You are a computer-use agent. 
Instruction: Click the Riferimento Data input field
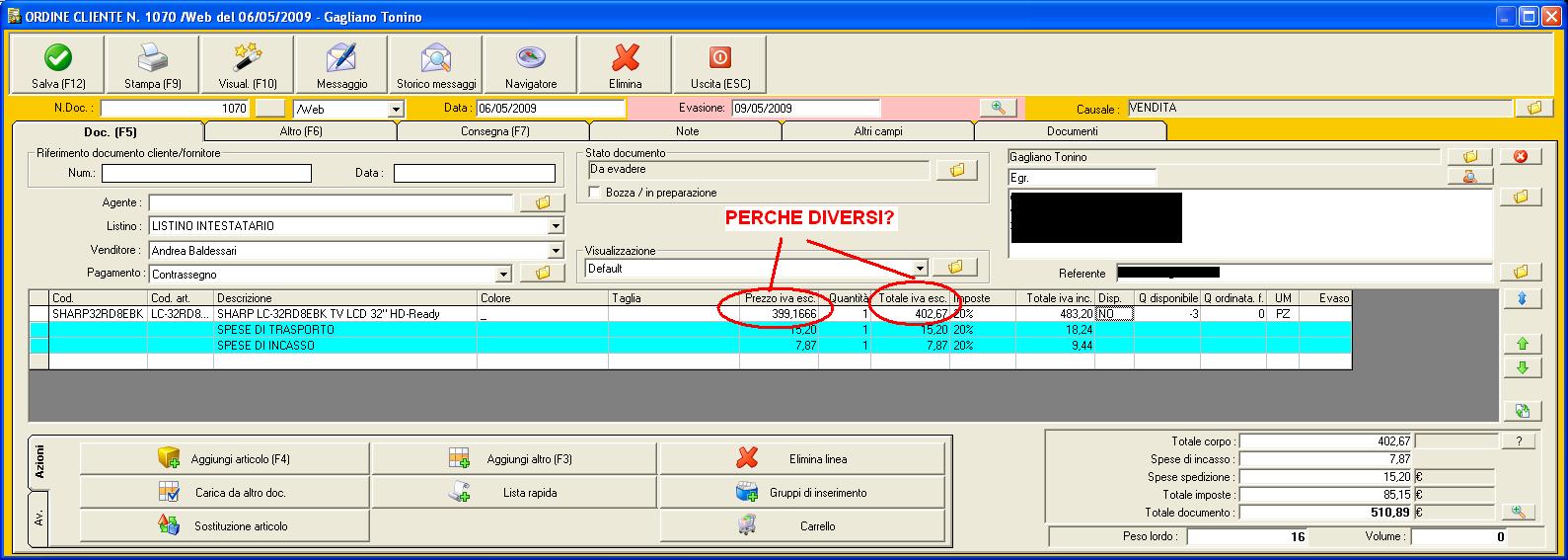pos(475,174)
